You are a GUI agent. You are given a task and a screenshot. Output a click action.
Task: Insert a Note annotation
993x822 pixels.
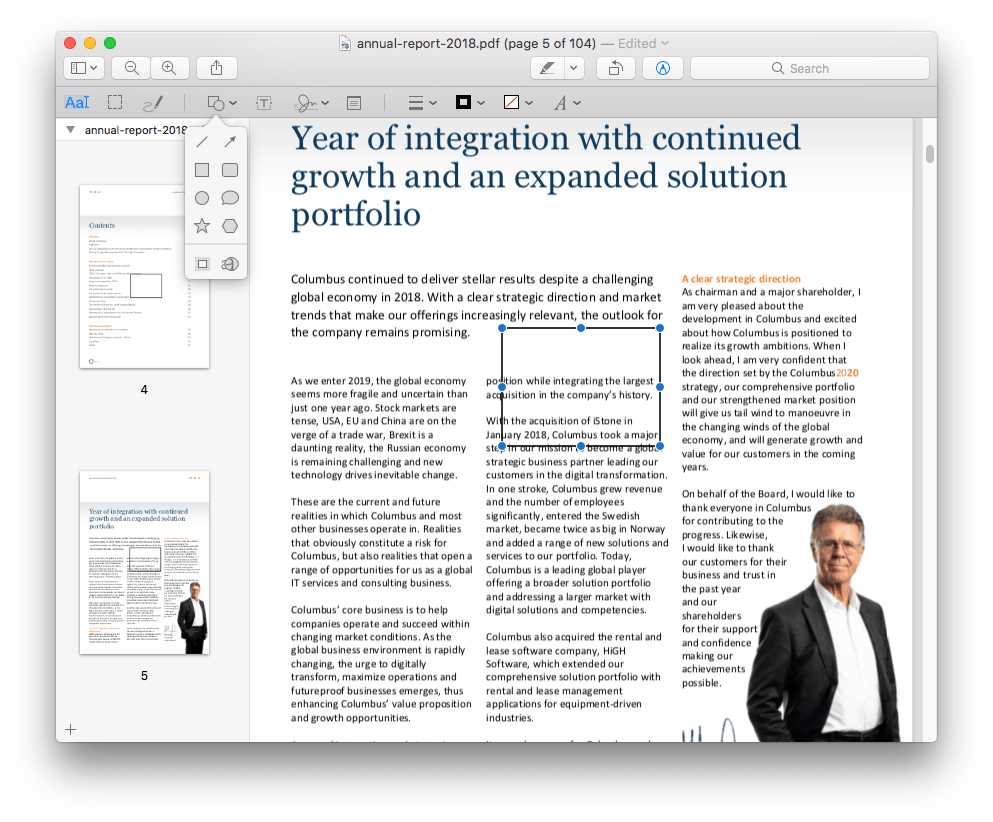(x=353, y=102)
